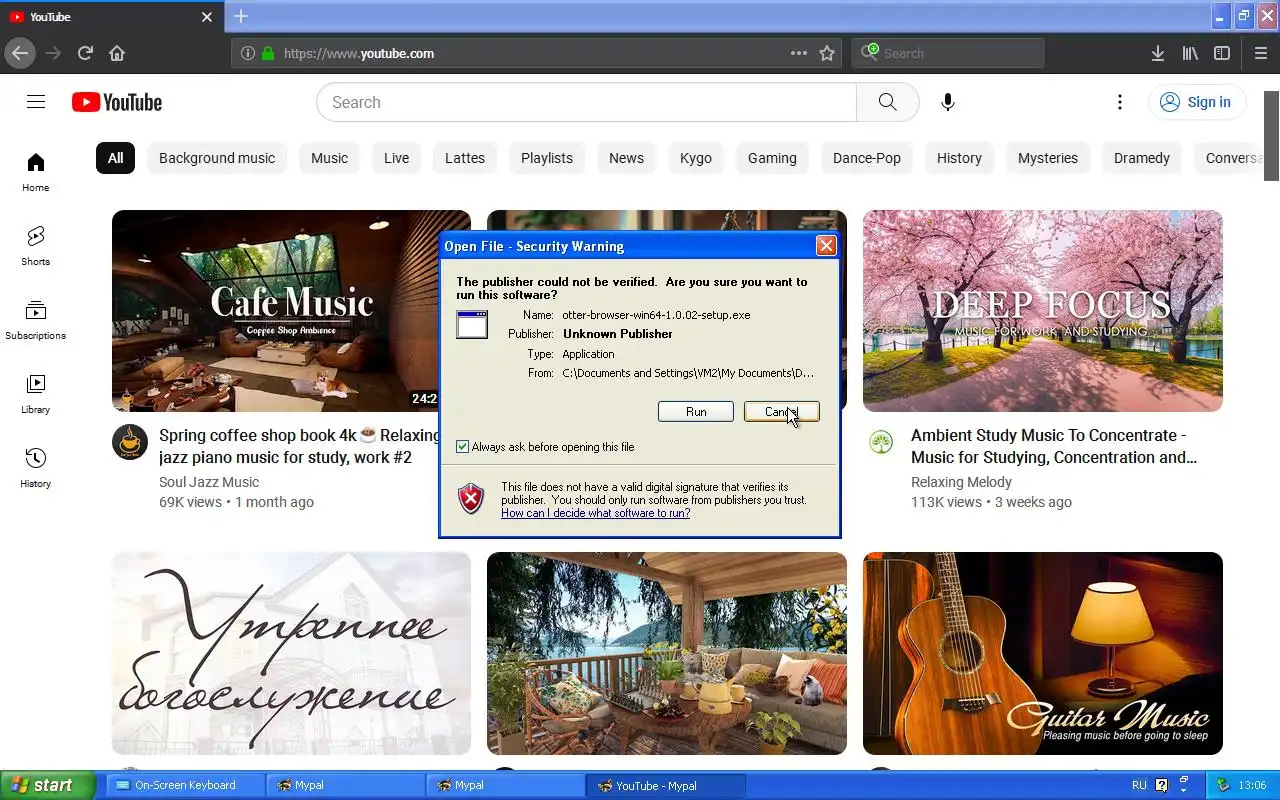
Task: Select the Mysteries filter chip
Action: pyautogui.click(x=1048, y=158)
